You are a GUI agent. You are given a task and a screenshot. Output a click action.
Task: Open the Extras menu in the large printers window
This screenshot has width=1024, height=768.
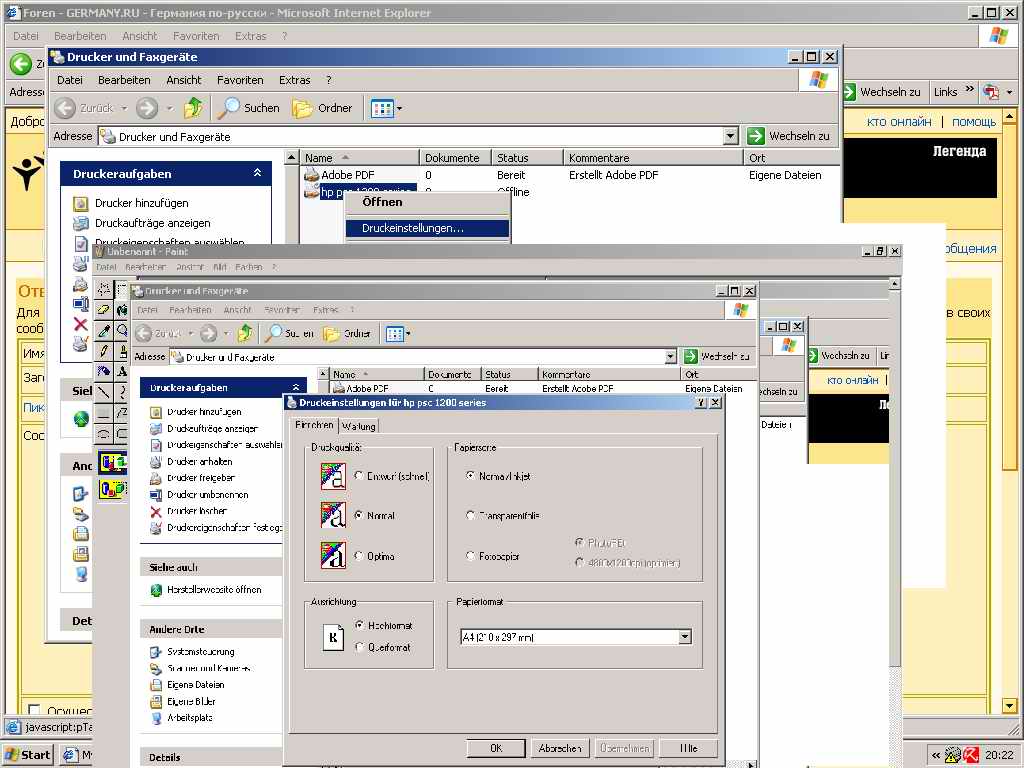295,80
